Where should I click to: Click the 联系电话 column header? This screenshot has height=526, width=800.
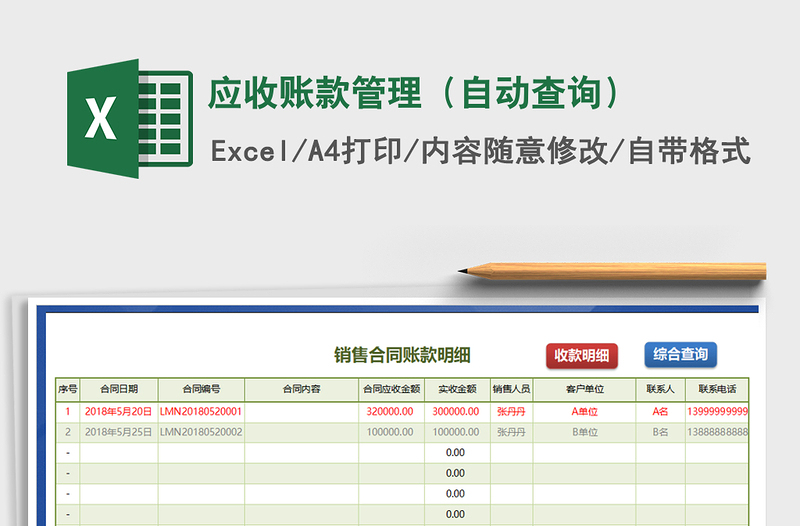point(717,389)
